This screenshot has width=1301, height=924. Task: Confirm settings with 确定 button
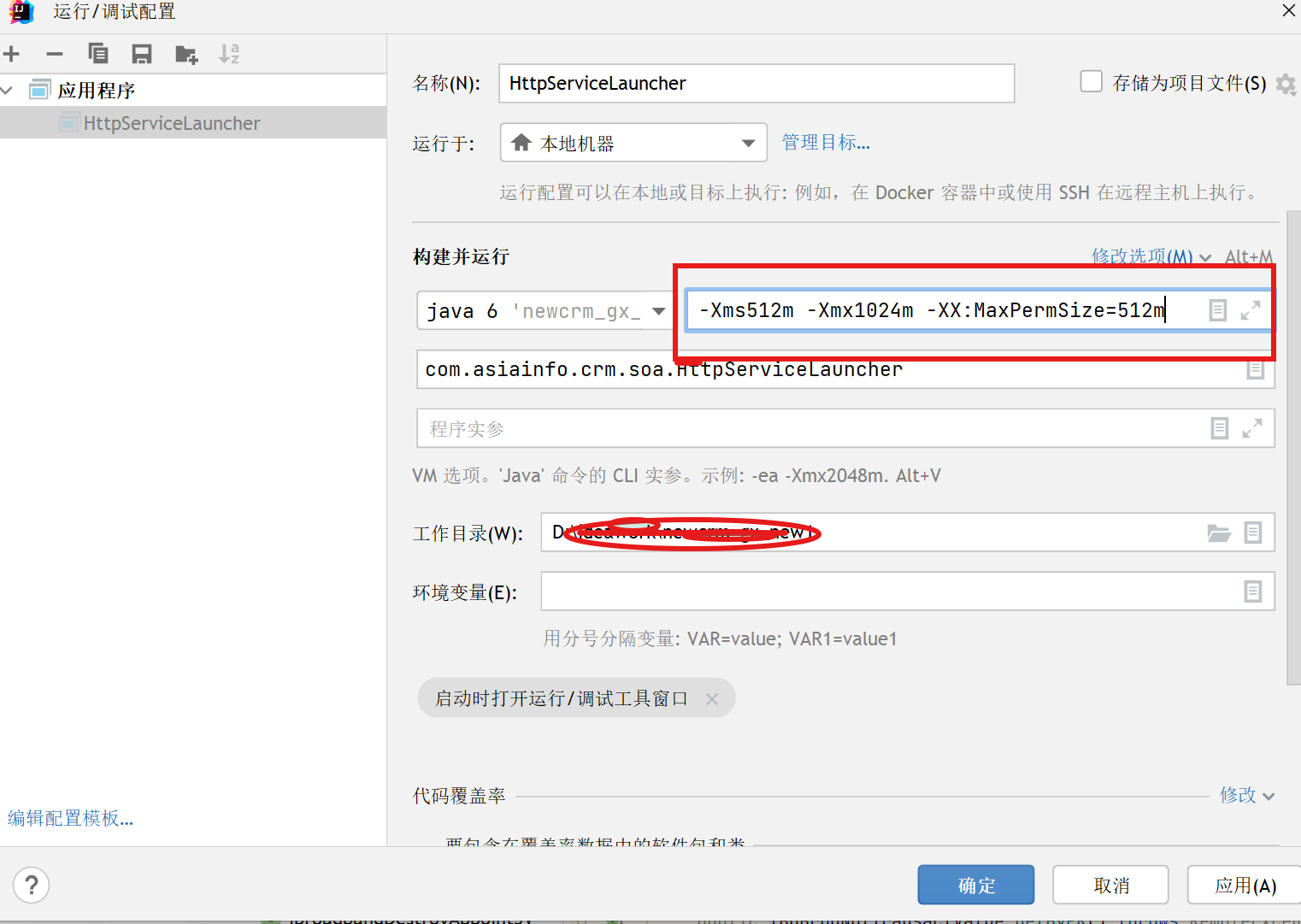975,884
